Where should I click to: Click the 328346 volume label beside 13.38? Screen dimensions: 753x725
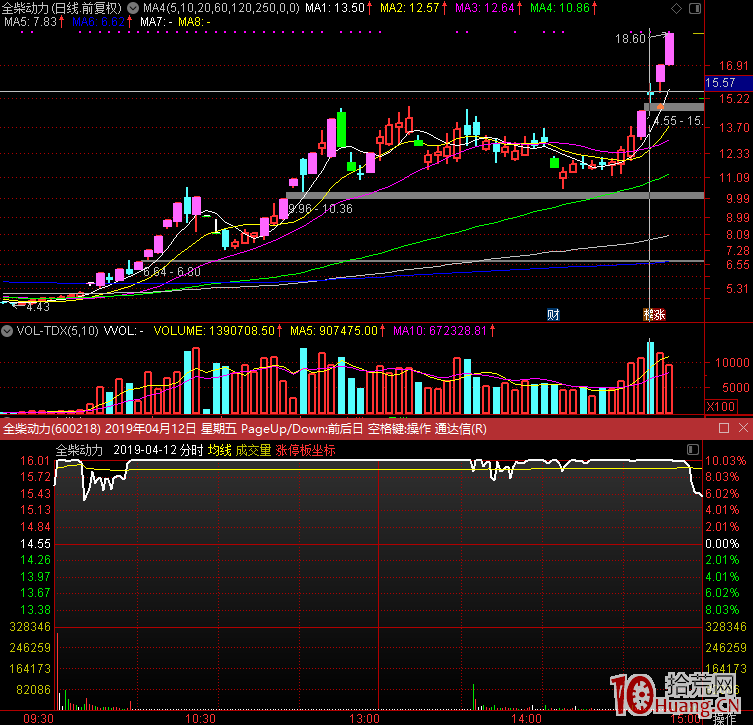[30, 627]
